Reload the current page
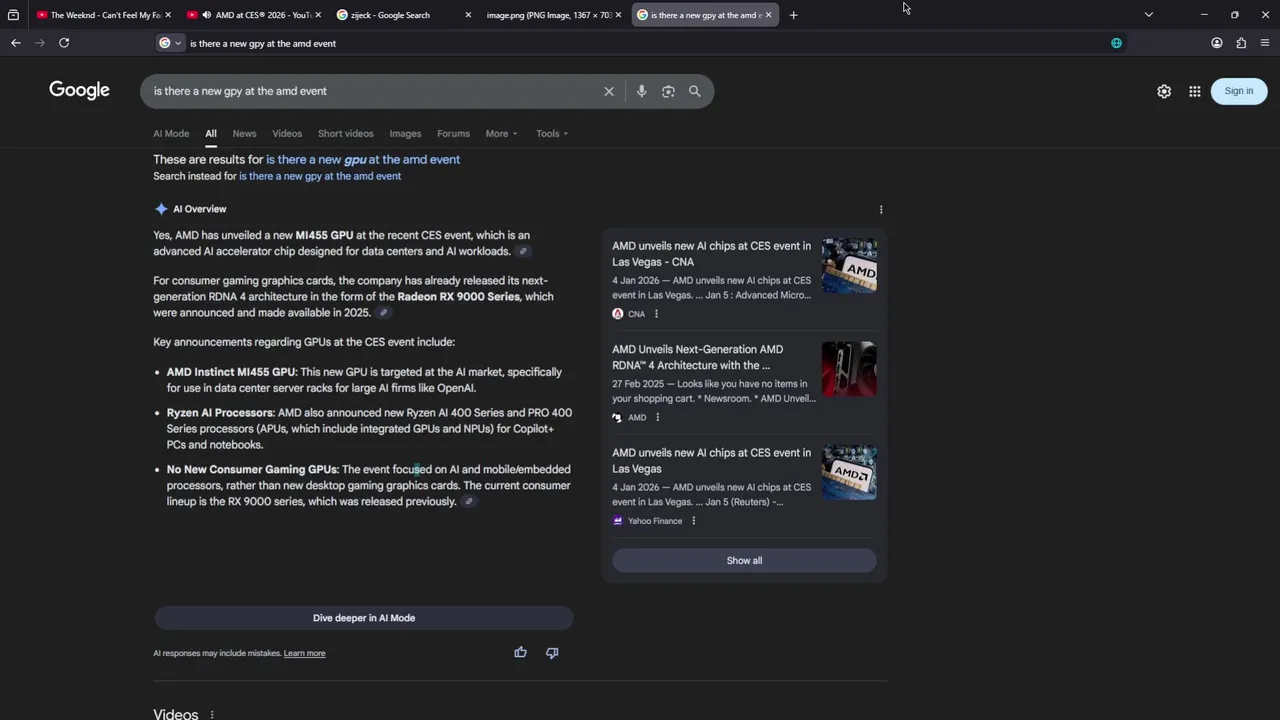The width and height of the screenshot is (1280, 720). pos(64,43)
